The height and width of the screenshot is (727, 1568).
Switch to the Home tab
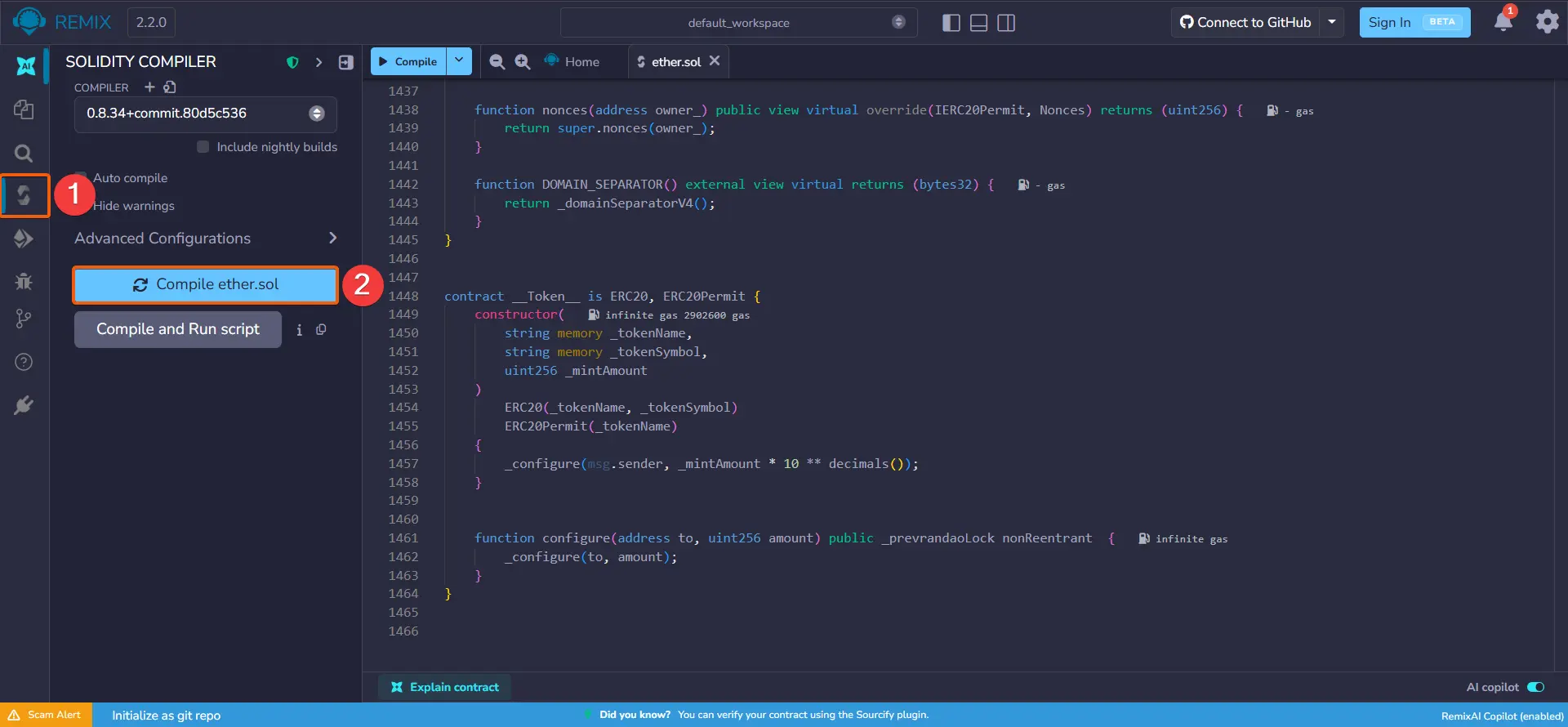click(x=572, y=61)
